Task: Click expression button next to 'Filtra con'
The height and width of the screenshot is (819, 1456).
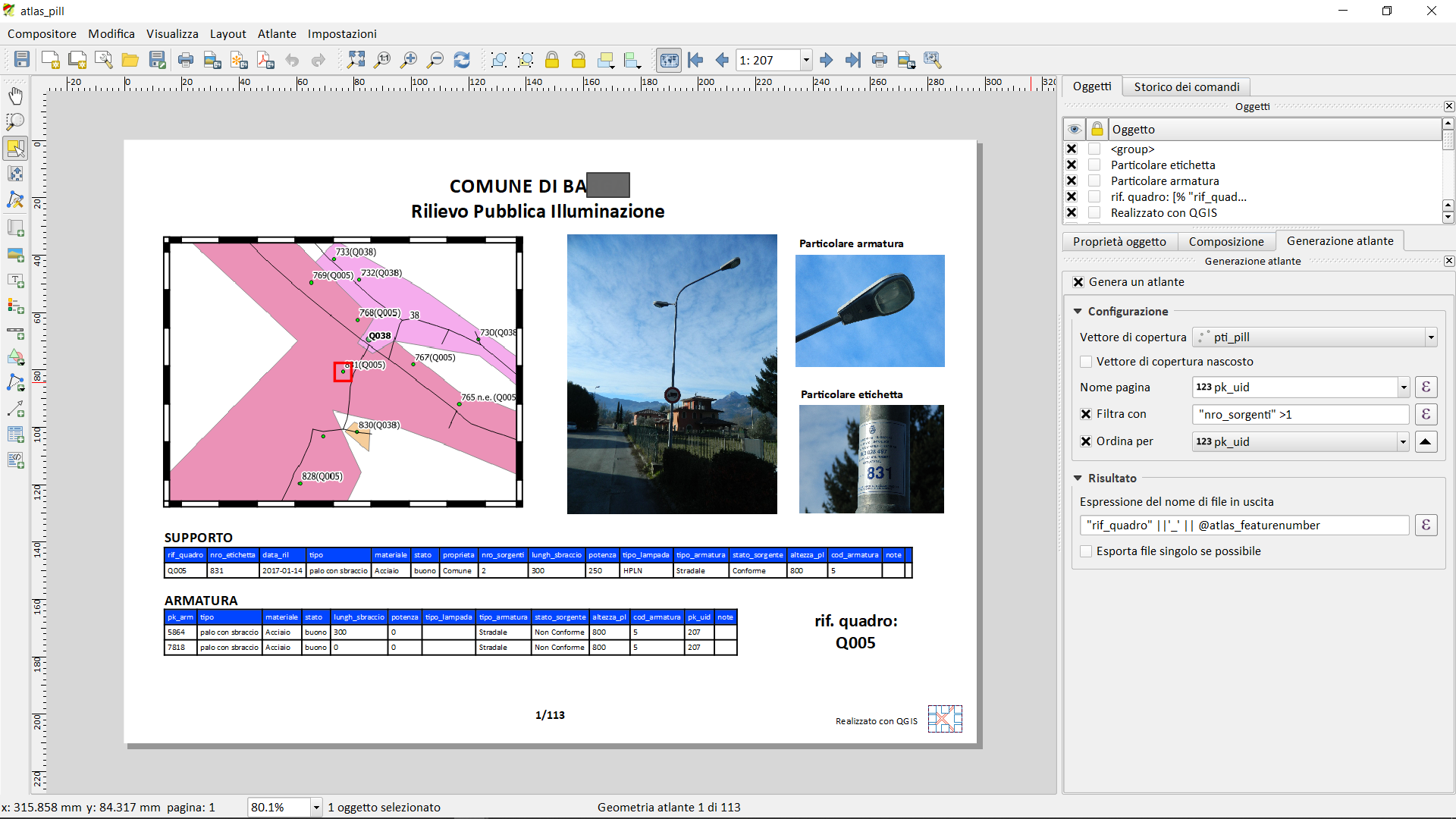Action: [x=1426, y=414]
